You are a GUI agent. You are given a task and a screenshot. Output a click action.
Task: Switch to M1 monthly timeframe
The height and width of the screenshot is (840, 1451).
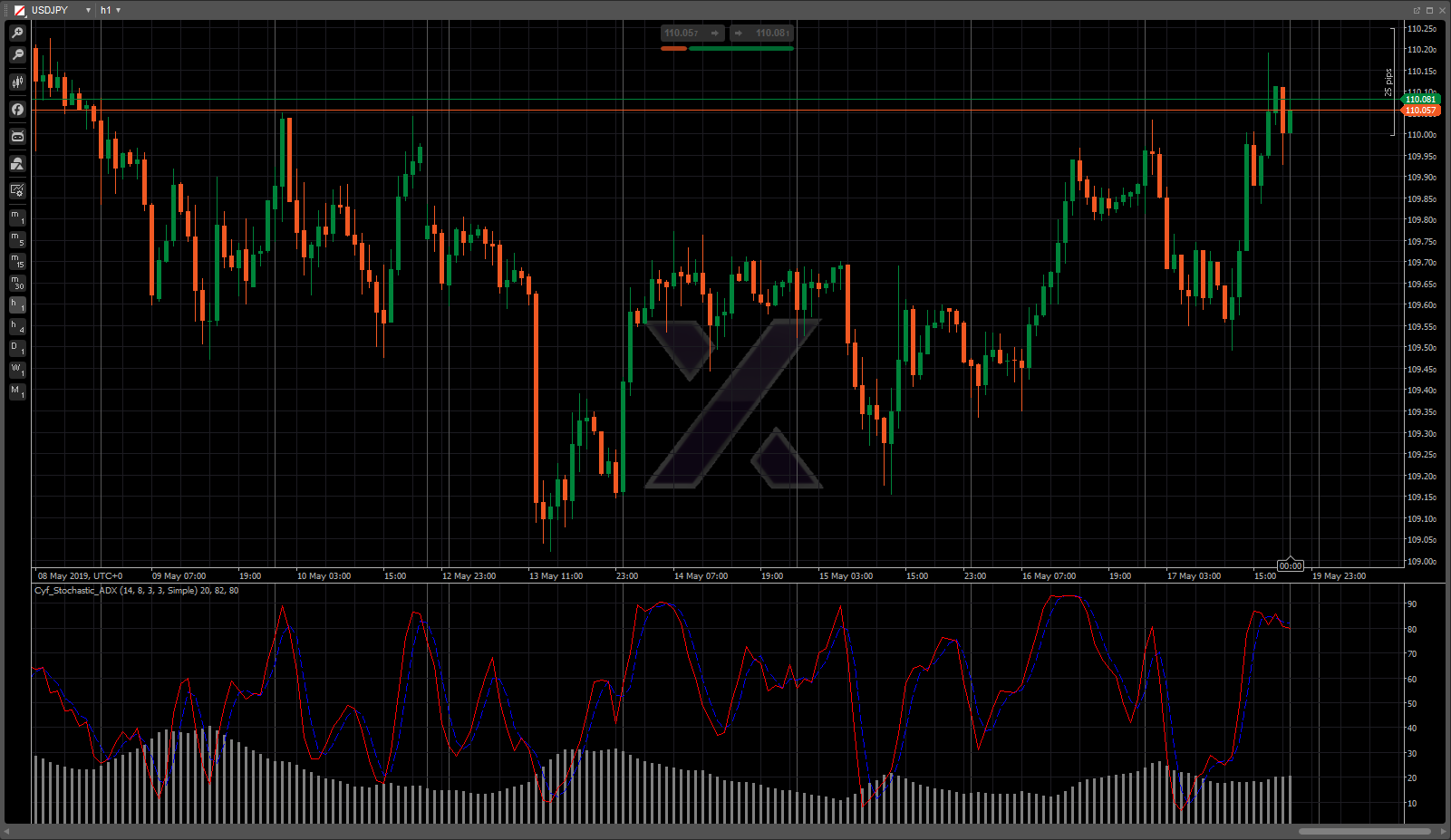[17, 391]
